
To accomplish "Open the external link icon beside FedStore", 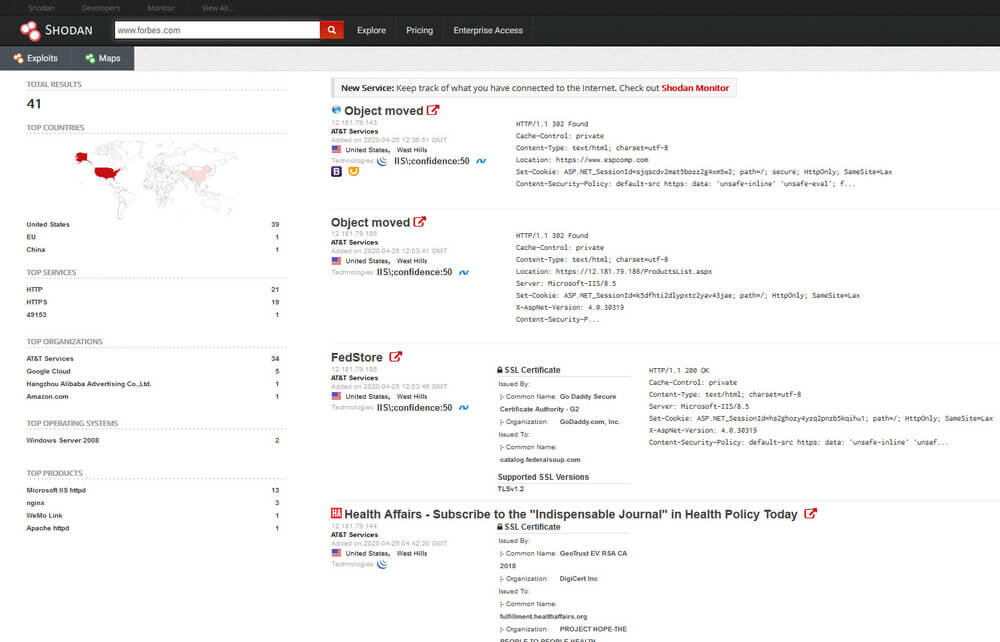I will pyautogui.click(x=395, y=357).
